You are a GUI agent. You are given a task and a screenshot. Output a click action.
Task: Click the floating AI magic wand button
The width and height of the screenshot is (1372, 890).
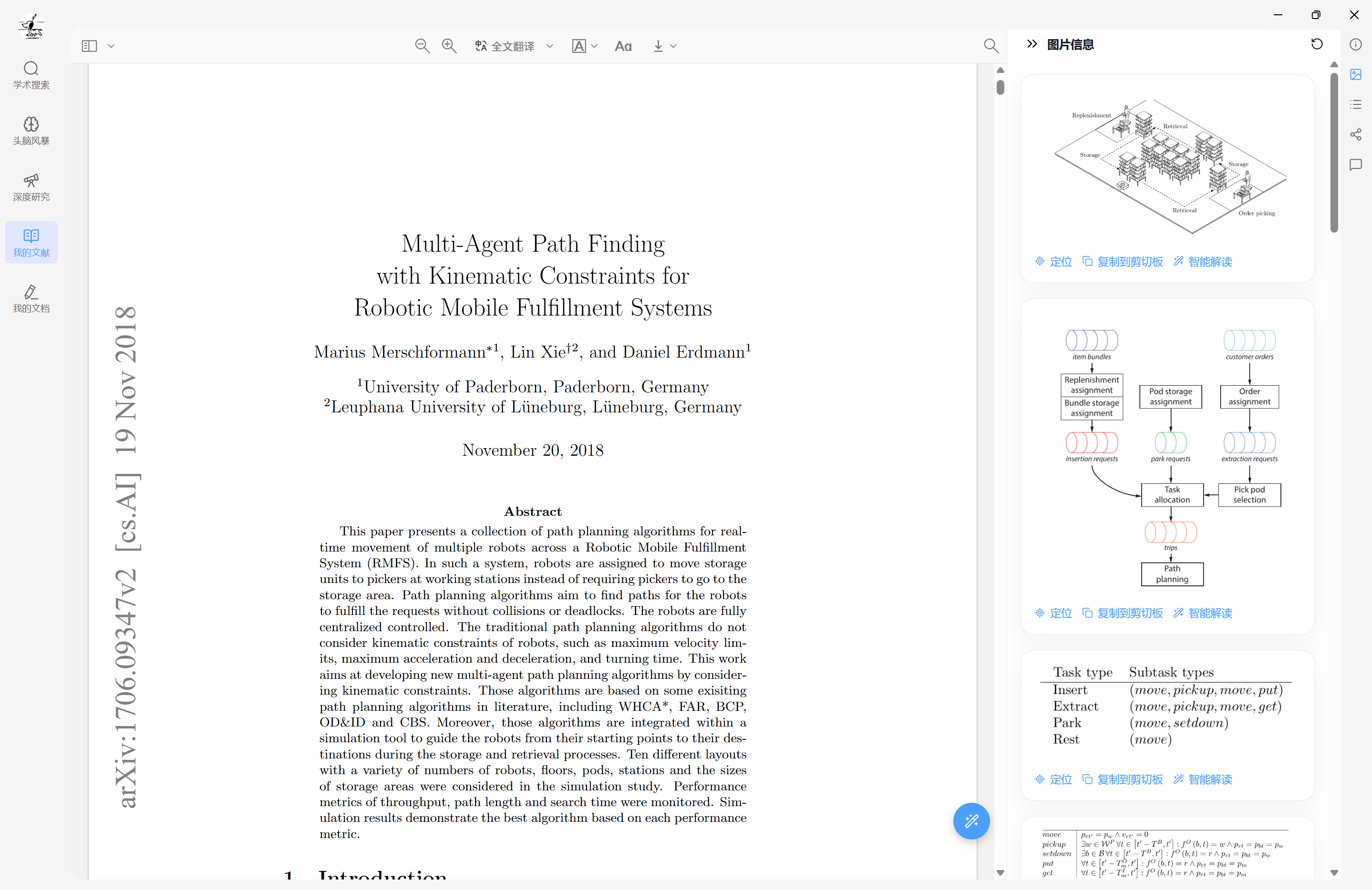tap(971, 820)
